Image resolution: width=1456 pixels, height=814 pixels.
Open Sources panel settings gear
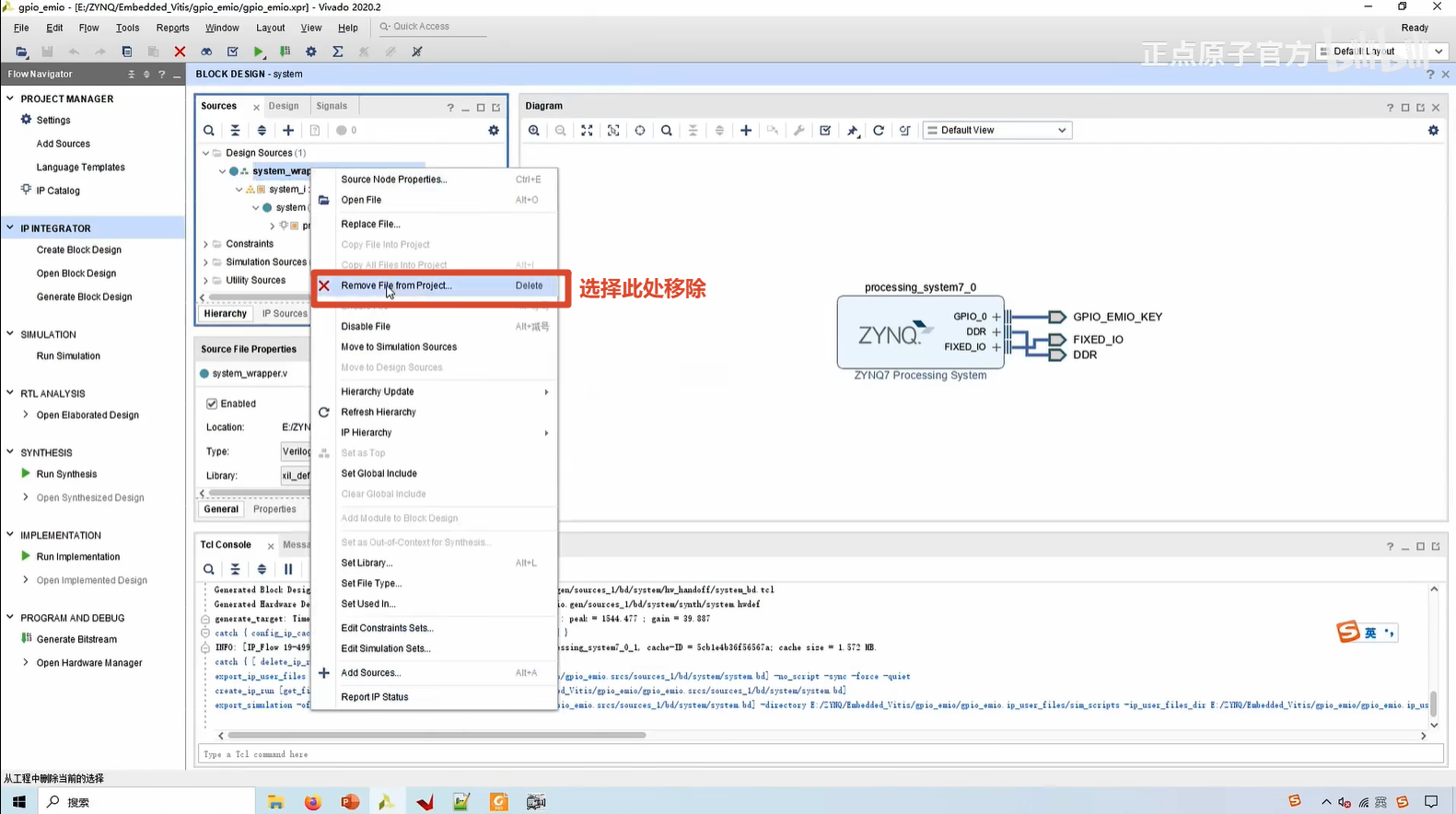494,131
